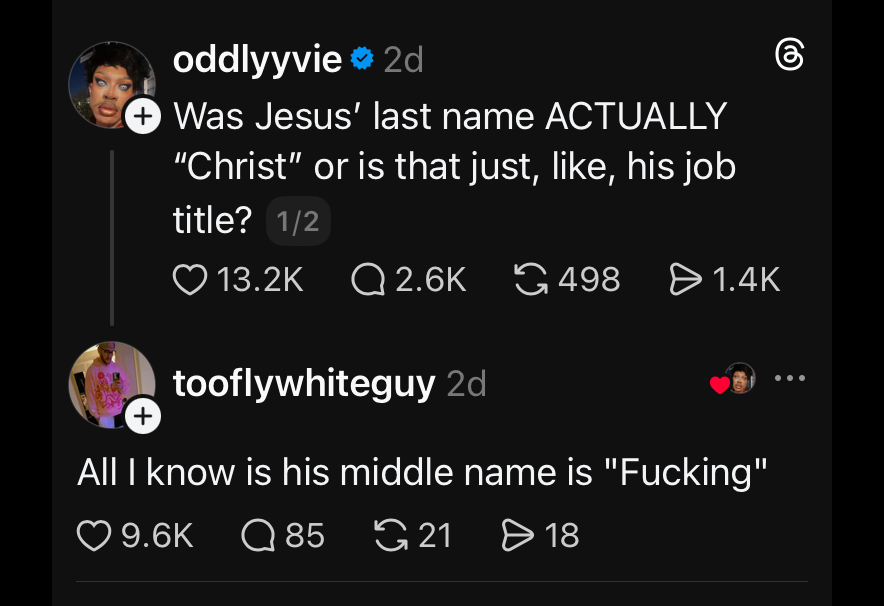Image resolution: width=884 pixels, height=606 pixels.
Task: View oddlyyvie's profile picture
Action: pos(110,85)
